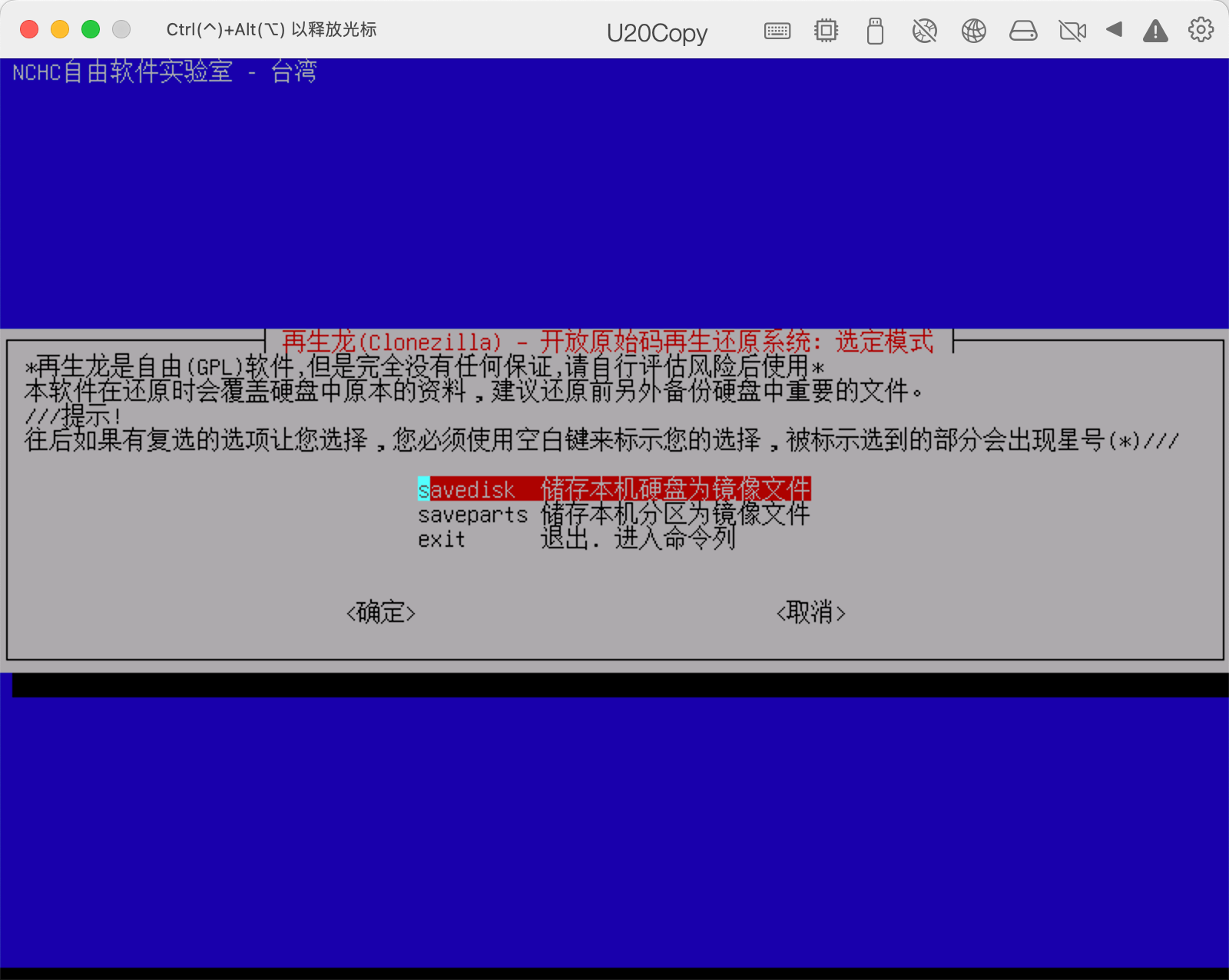
Task: Click the U20Copy window title
Action: point(657,32)
